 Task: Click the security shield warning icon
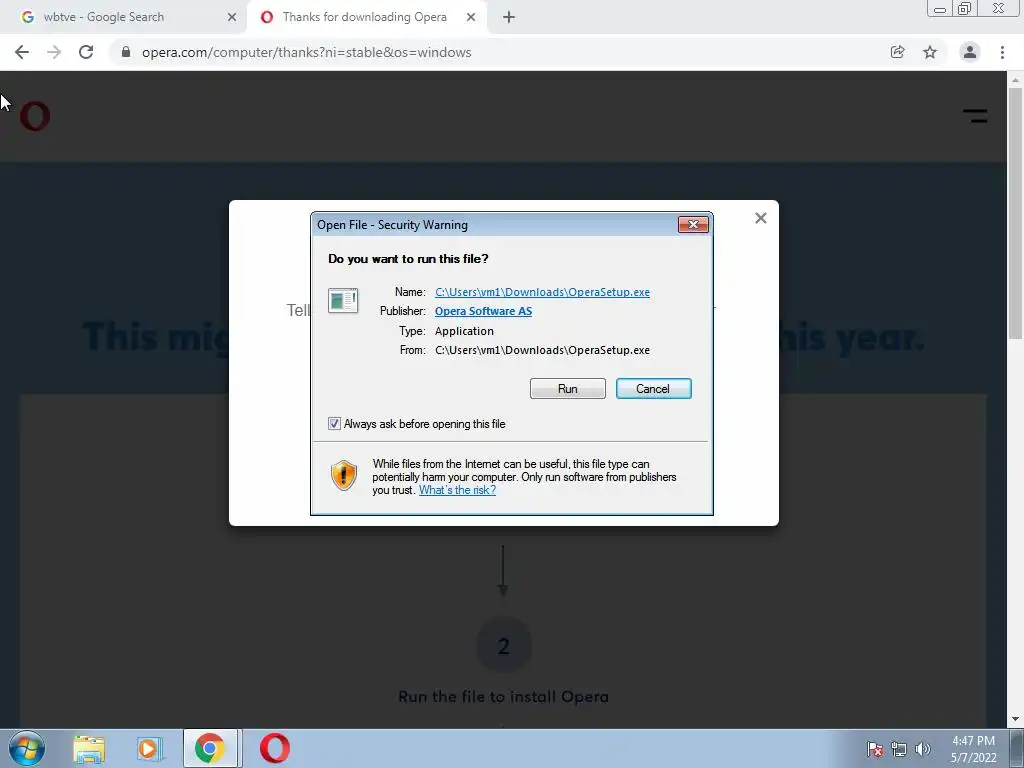[344, 475]
